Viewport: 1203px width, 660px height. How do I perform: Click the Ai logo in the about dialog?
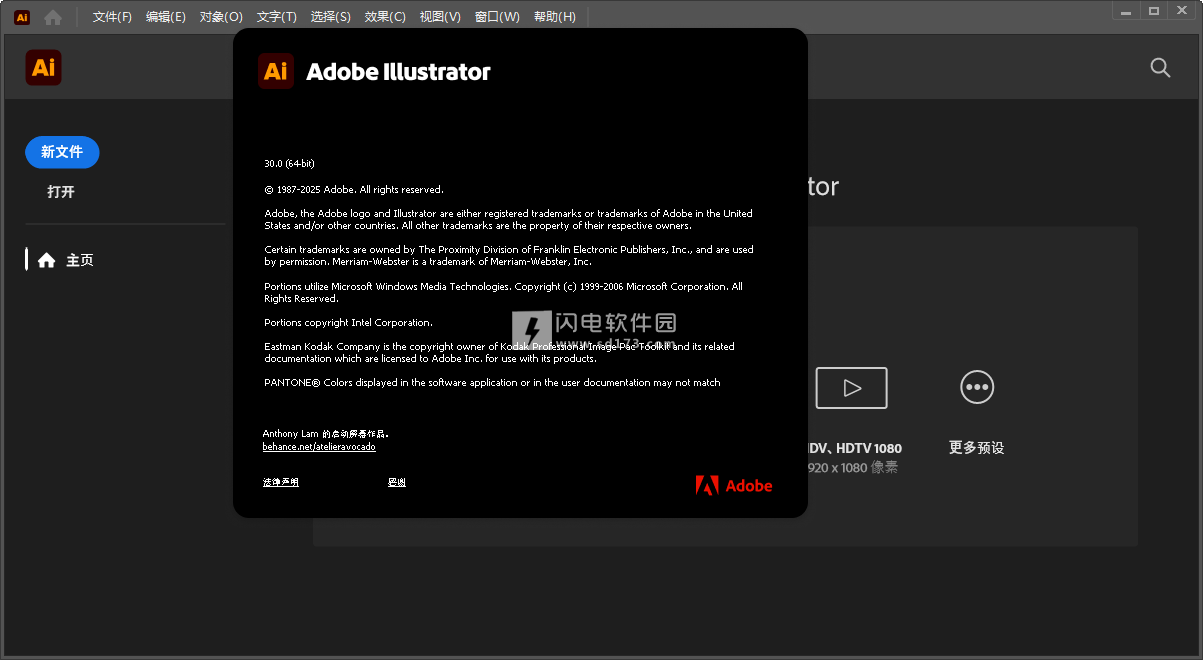[276, 71]
